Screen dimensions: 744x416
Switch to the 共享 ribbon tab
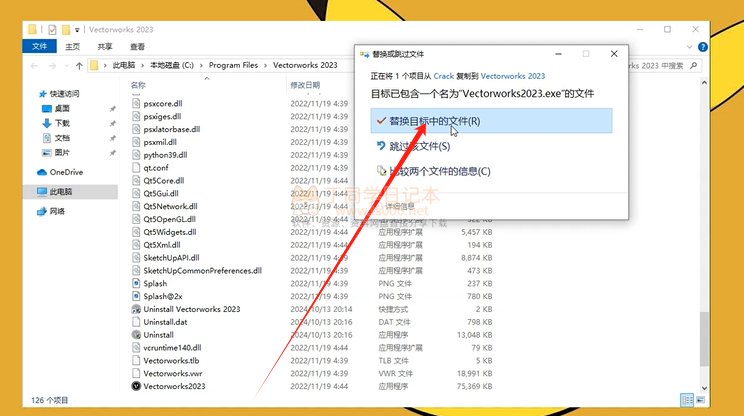pyautogui.click(x=105, y=46)
